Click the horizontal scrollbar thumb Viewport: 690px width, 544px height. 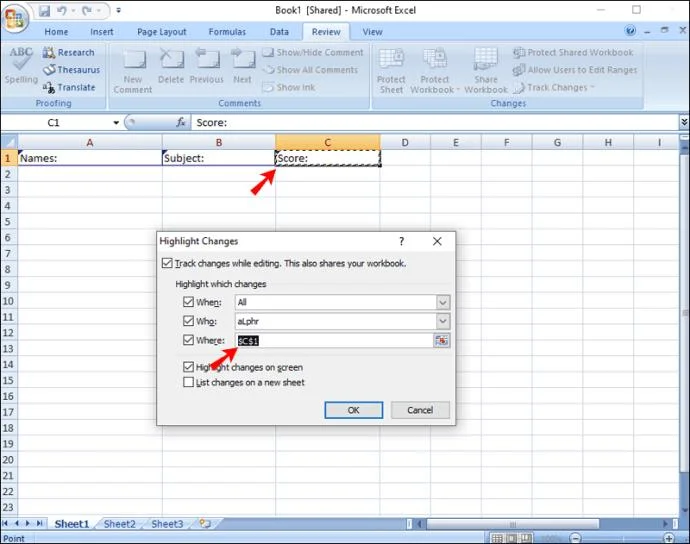pyautogui.click(x=513, y=524)
